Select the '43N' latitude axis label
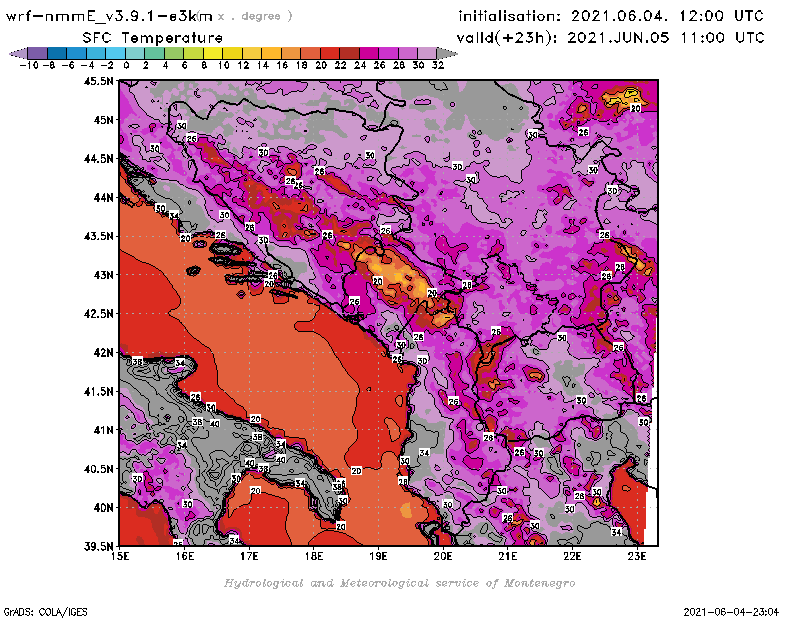Image resolution: width=800 pixels, height=618 pixels. tap(104, 275)
